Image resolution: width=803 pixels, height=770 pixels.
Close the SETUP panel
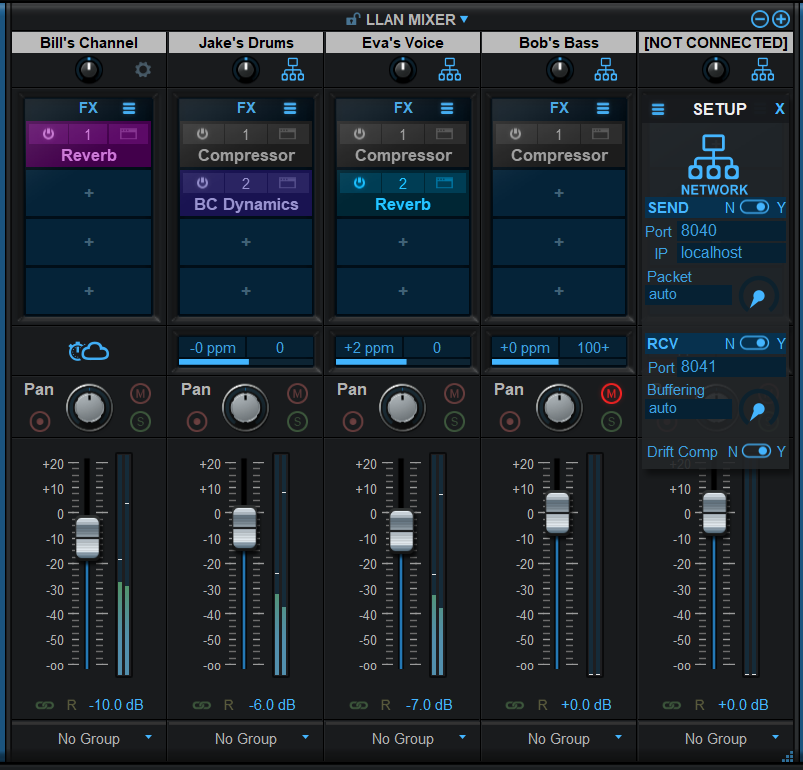coord(779,109)
